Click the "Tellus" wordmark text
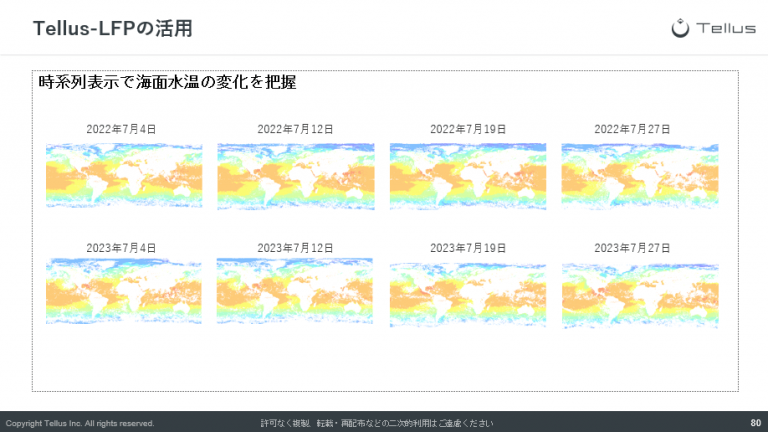The image size is (768, 432). click(726, 28)
